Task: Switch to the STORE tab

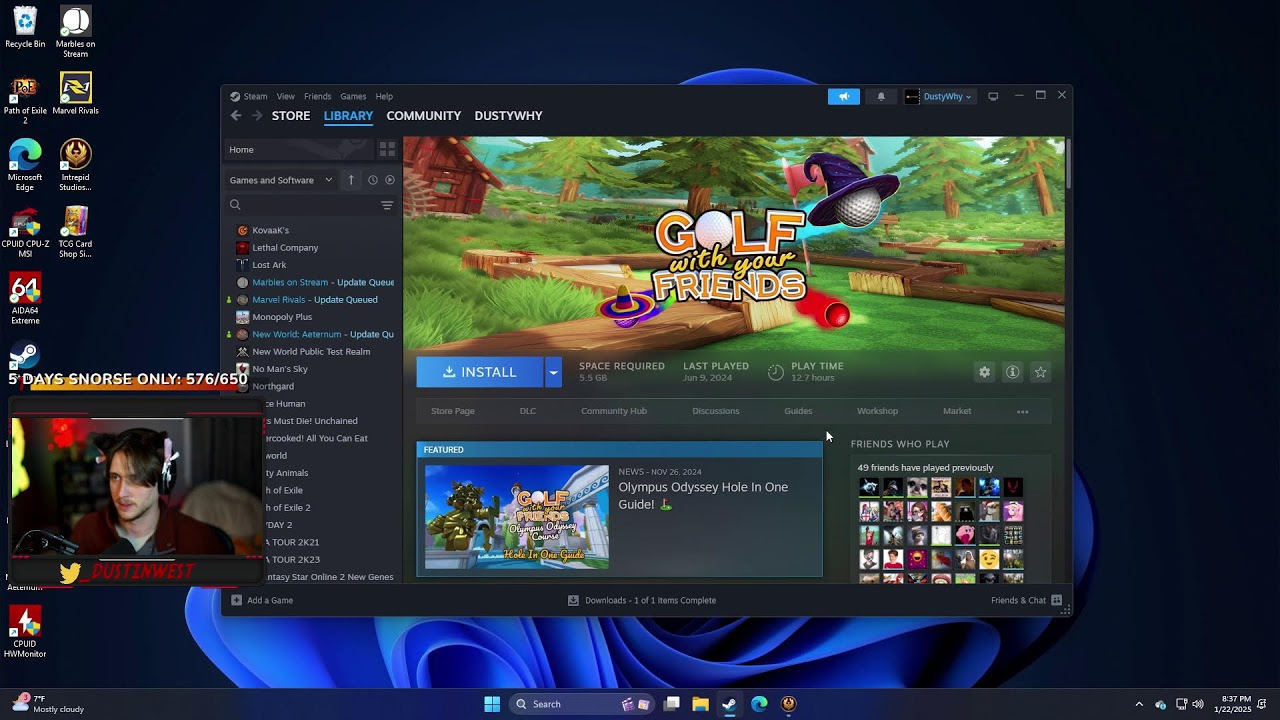Action: 291,116
